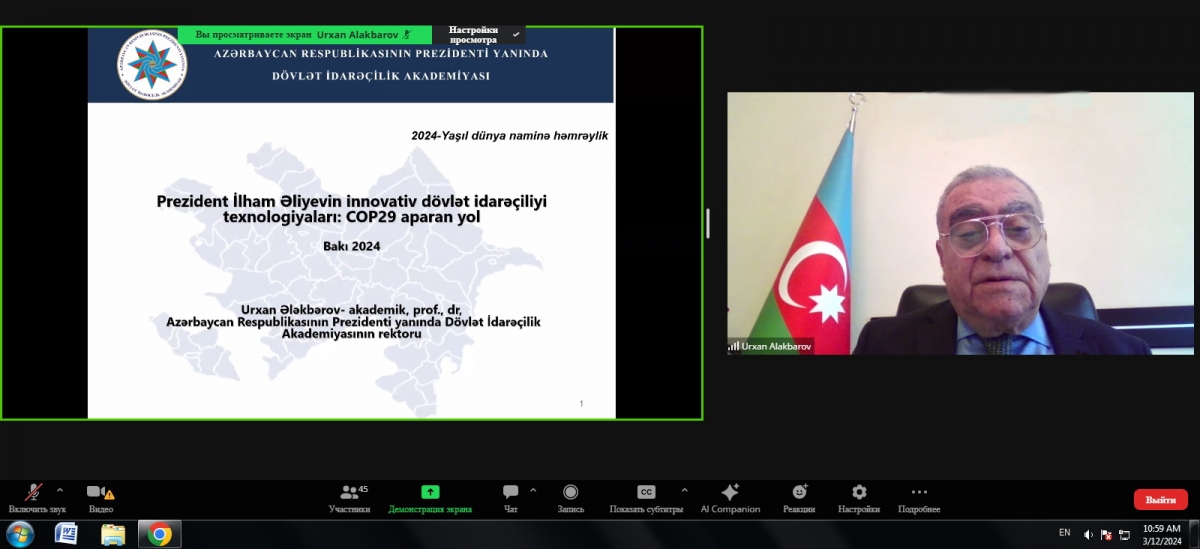Click green Демонстрация экрана share button

pyautogui.click(x=430, y=498)
